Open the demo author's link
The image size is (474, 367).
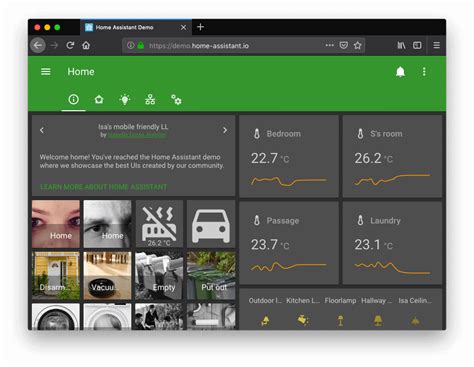[x=137, y=135]
